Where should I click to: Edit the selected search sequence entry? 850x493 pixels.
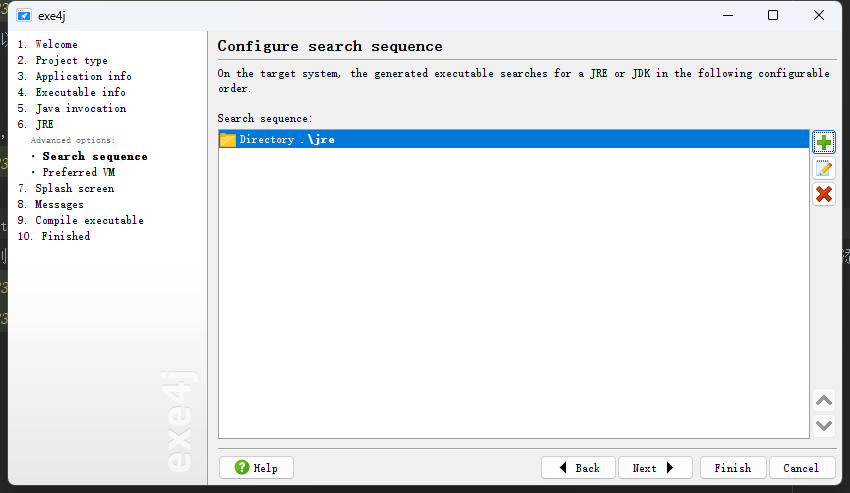[x=823, y=169]
